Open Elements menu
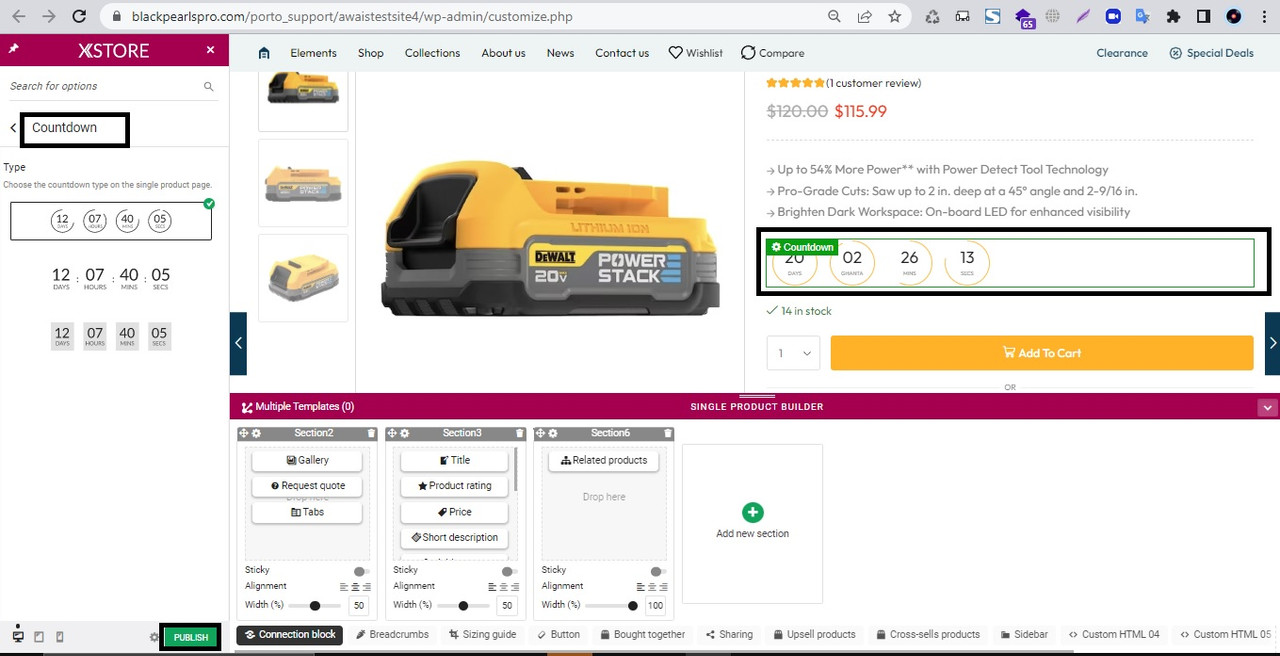Image resolution: width=1280 pixels, height=656 pixels. [313, 53]
